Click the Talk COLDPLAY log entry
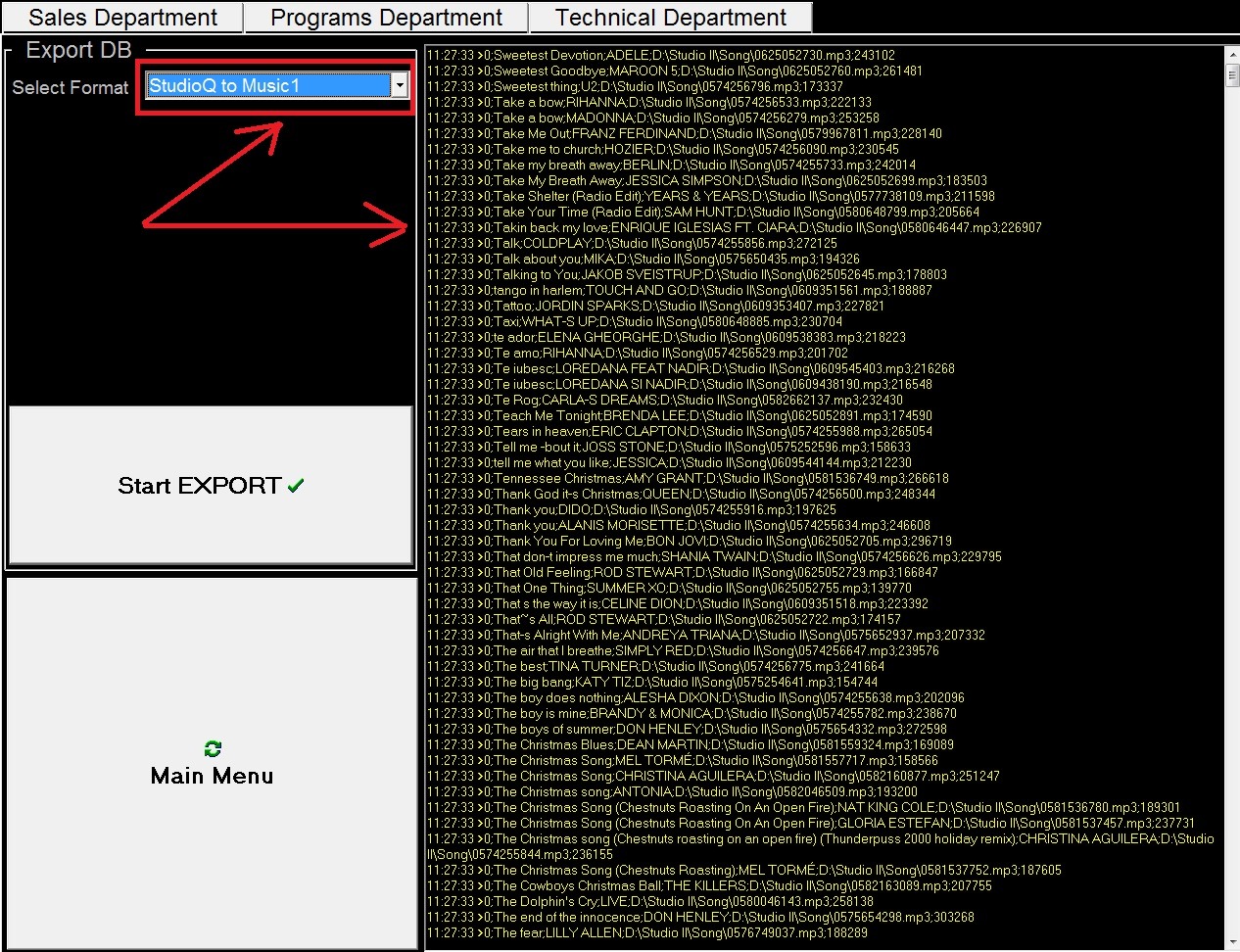The width and height of the screenshot is (1240, 952). (x=632, y=243)
